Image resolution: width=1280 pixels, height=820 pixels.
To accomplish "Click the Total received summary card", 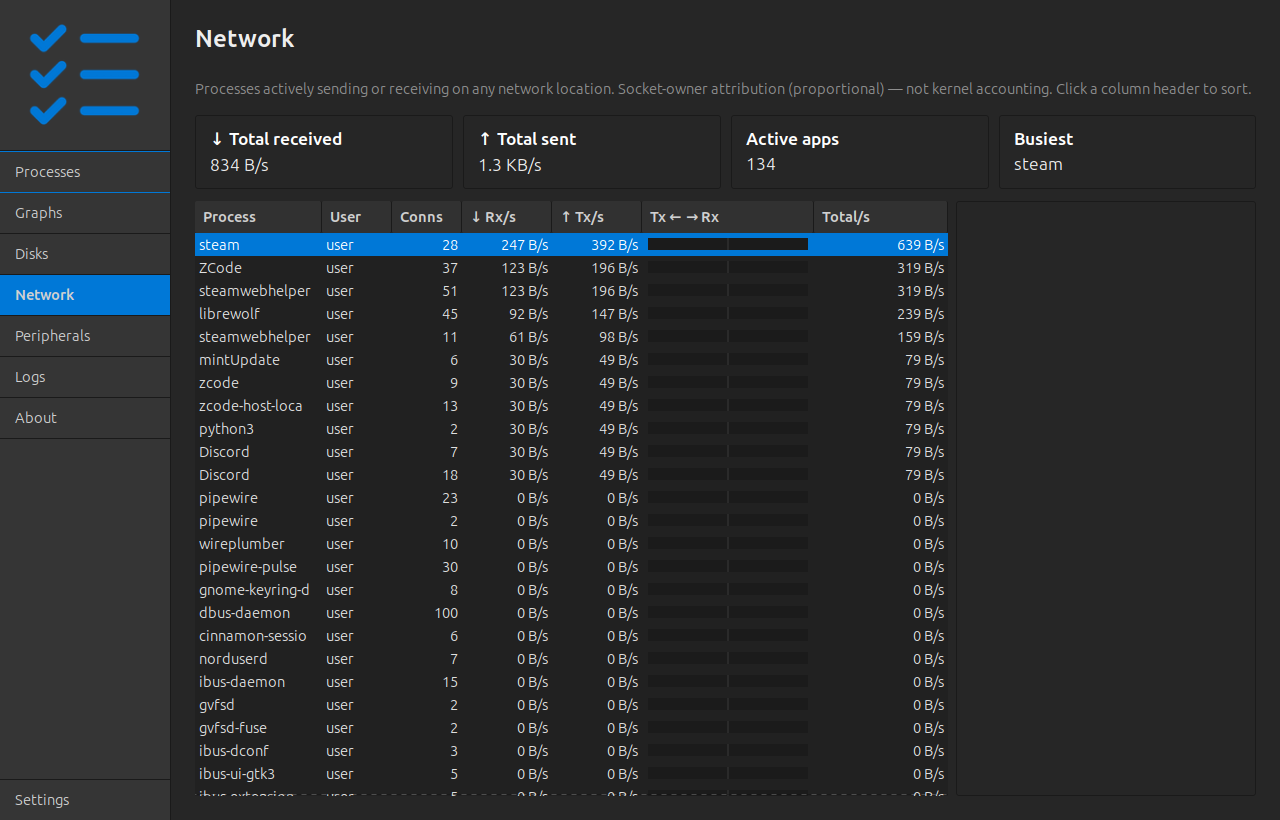I will click(x=324, y=152).
